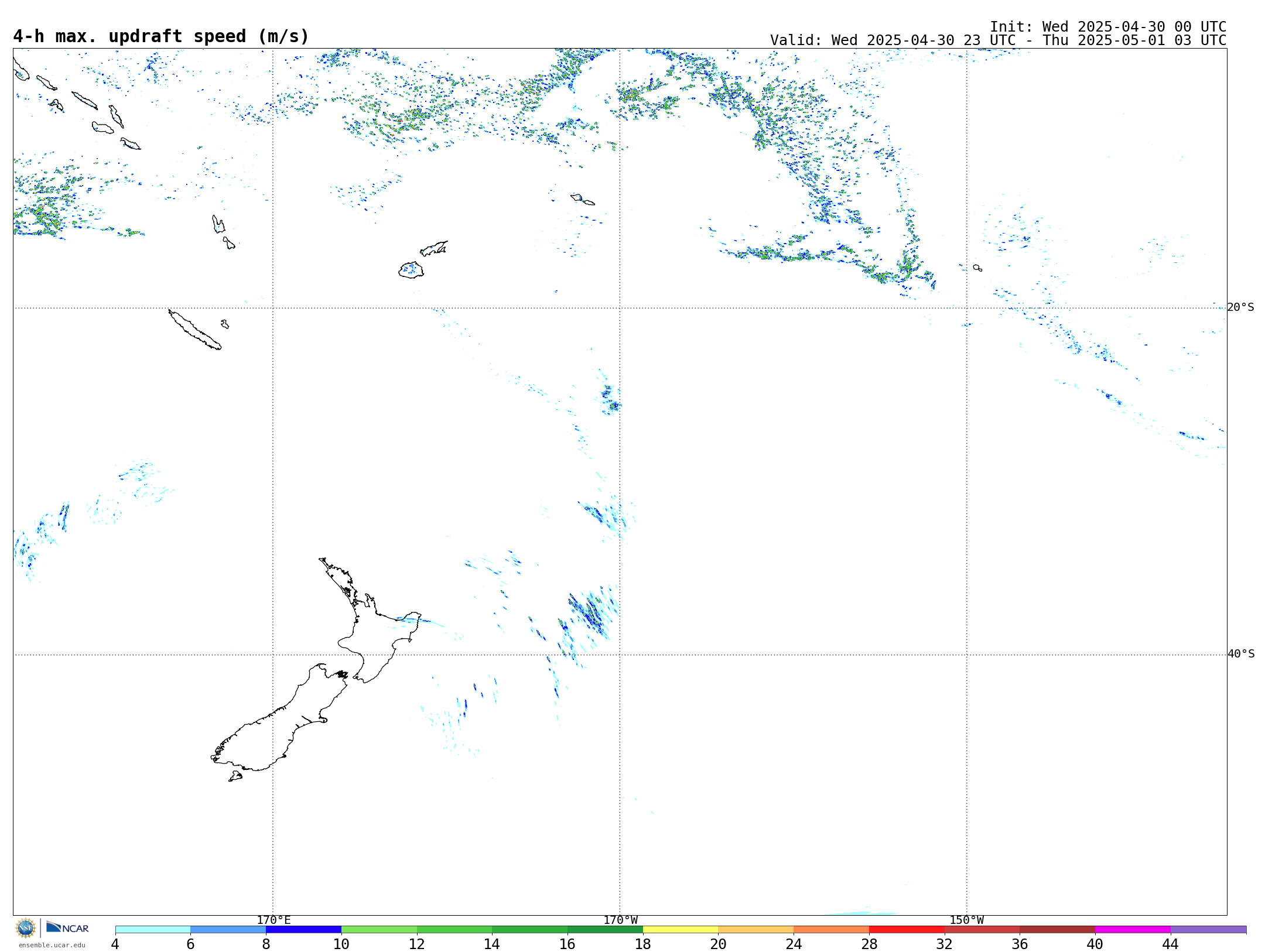Click the ensemble.ucar.edu text
Image resolution: width=1265 pixels, height=952 pixels.
[x=52, y=945]
